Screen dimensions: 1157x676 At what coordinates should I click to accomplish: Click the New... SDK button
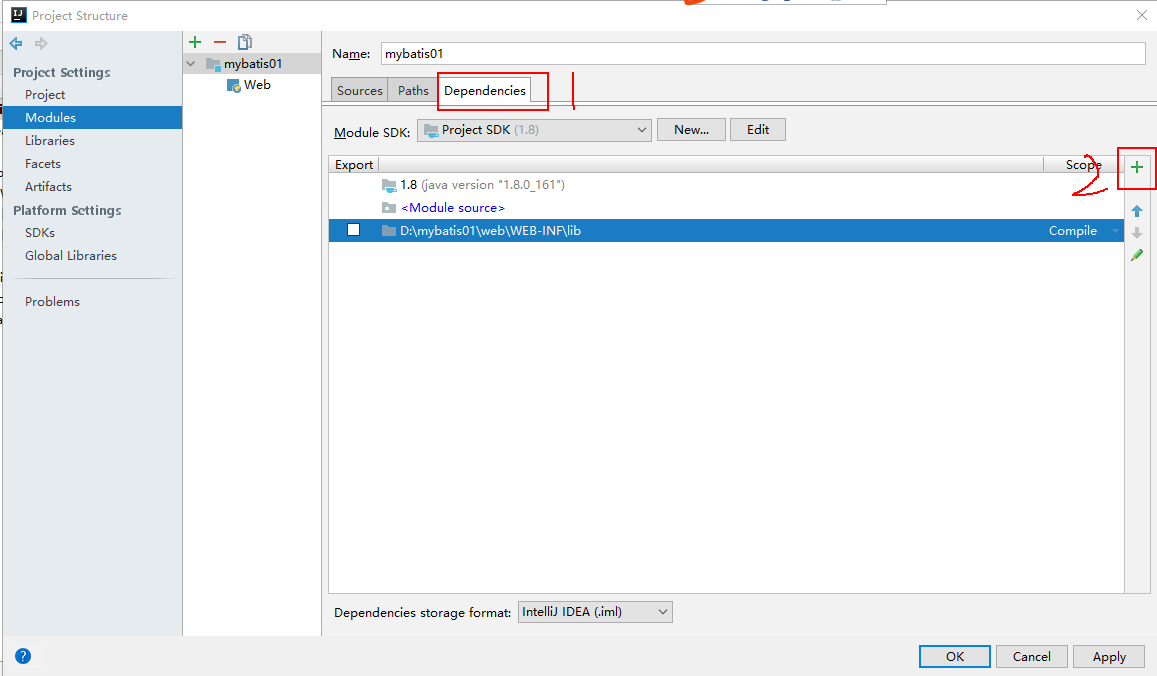click(691, 130)
